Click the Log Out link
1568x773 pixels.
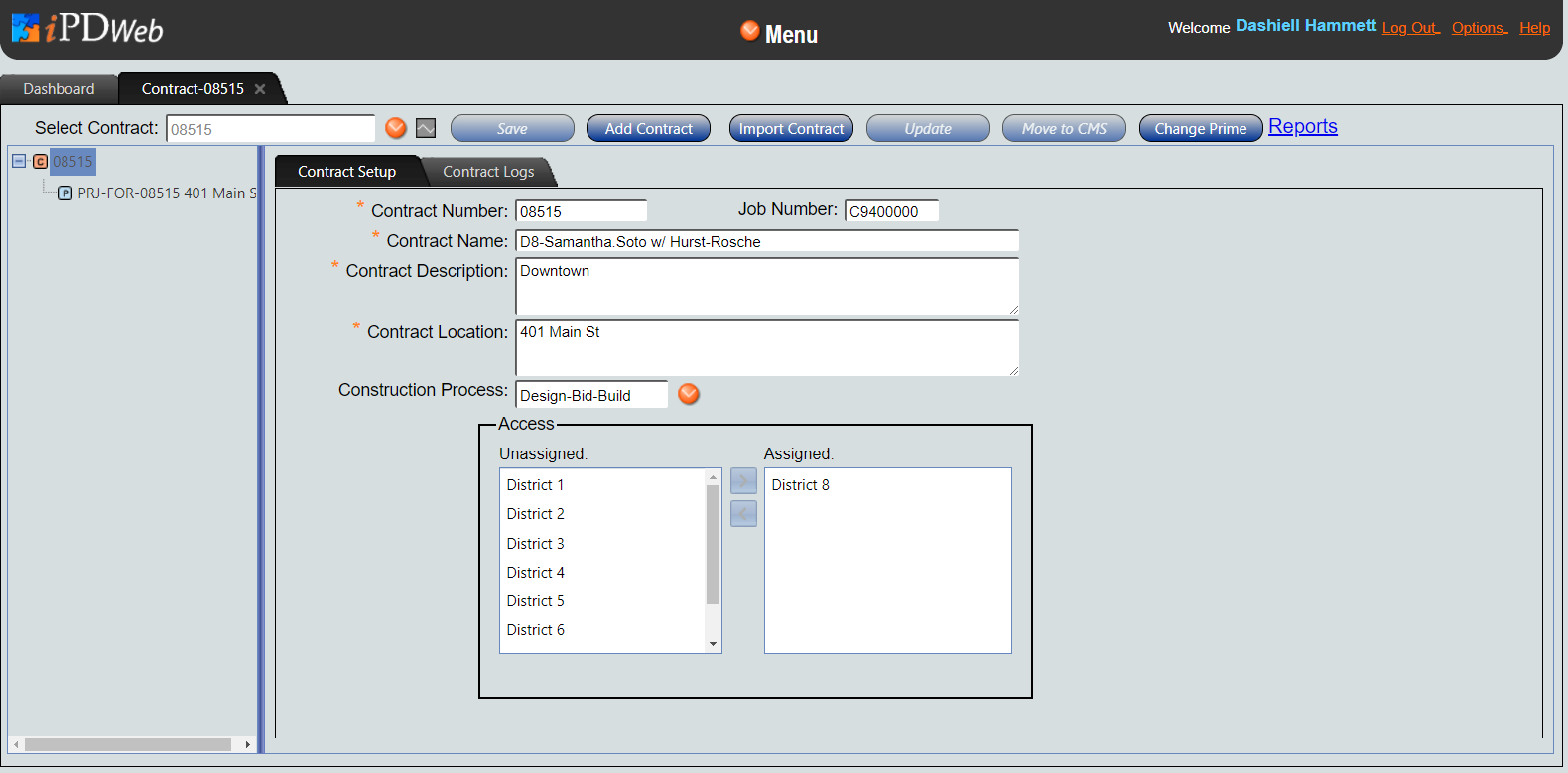click(1409, 28)
